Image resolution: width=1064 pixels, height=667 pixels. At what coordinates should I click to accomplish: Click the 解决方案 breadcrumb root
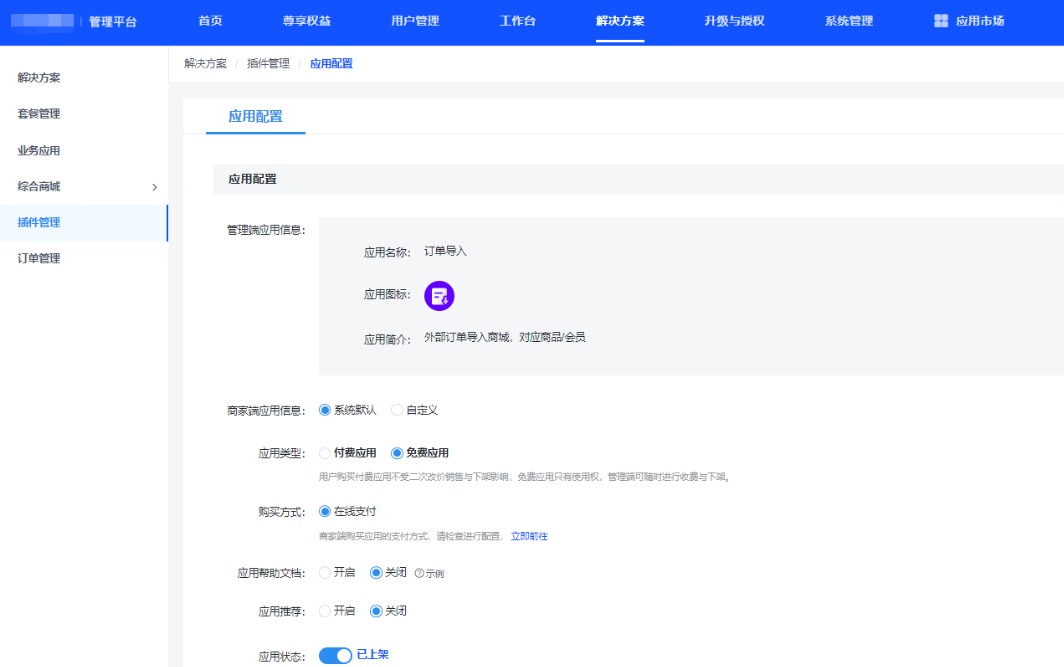pos(205,64)
